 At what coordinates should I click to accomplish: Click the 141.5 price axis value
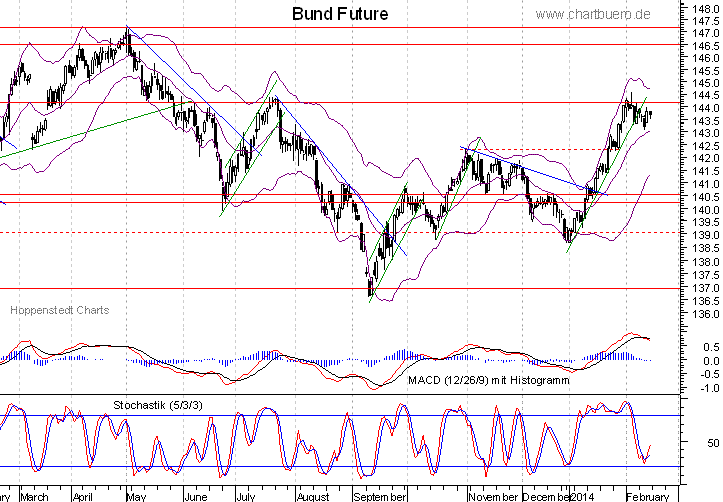706,171
